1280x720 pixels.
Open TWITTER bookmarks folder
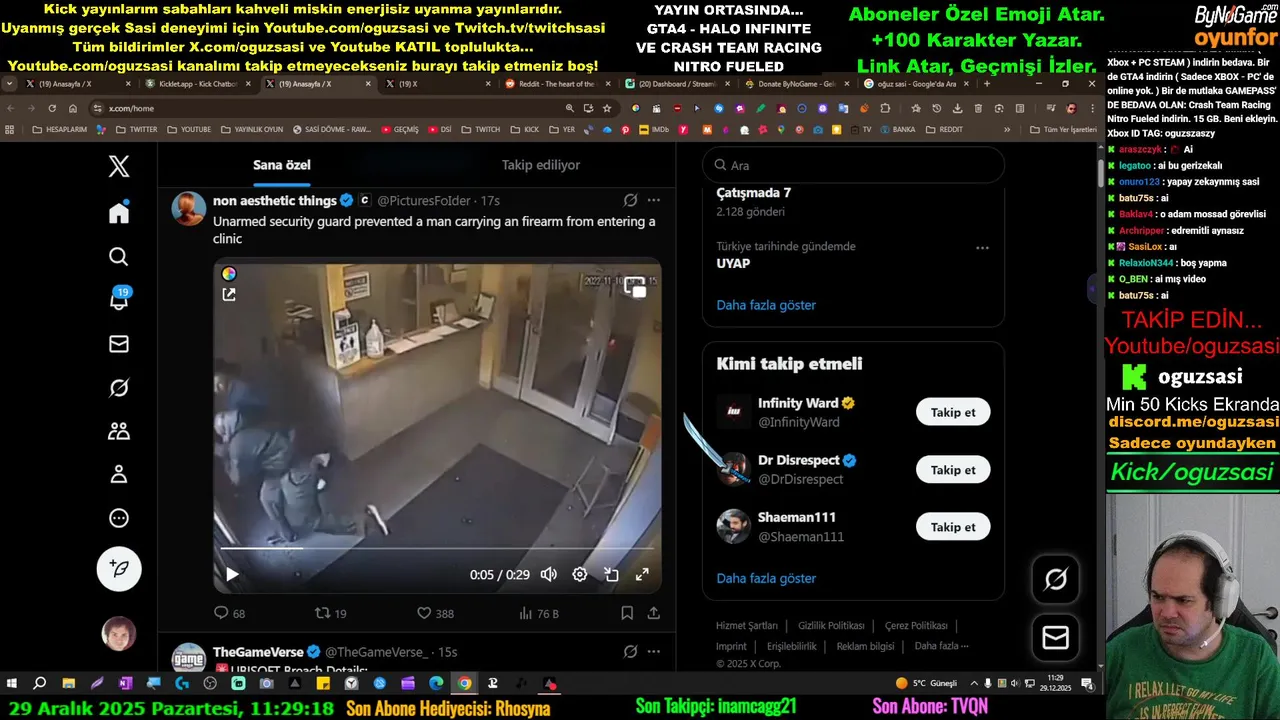click(x=136, y=129)
